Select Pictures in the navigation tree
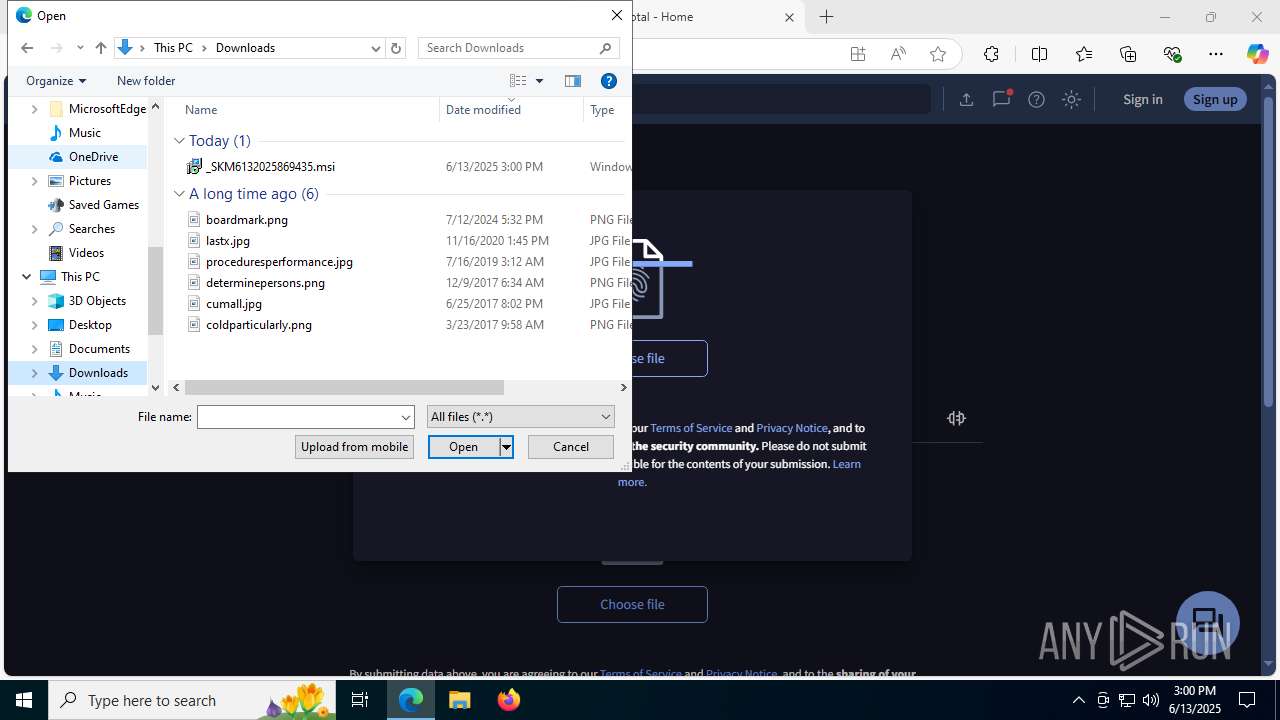Viewport: 1280px width, 720px height. 89,181
